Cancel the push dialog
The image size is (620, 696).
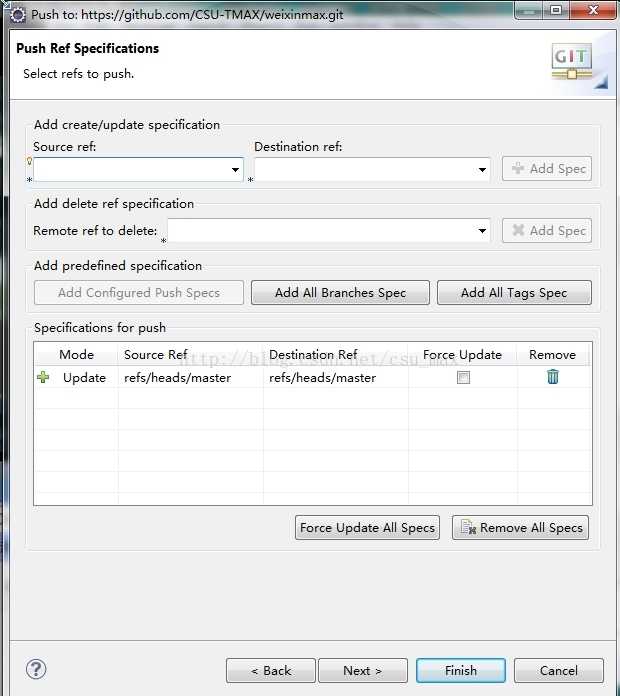559,670
